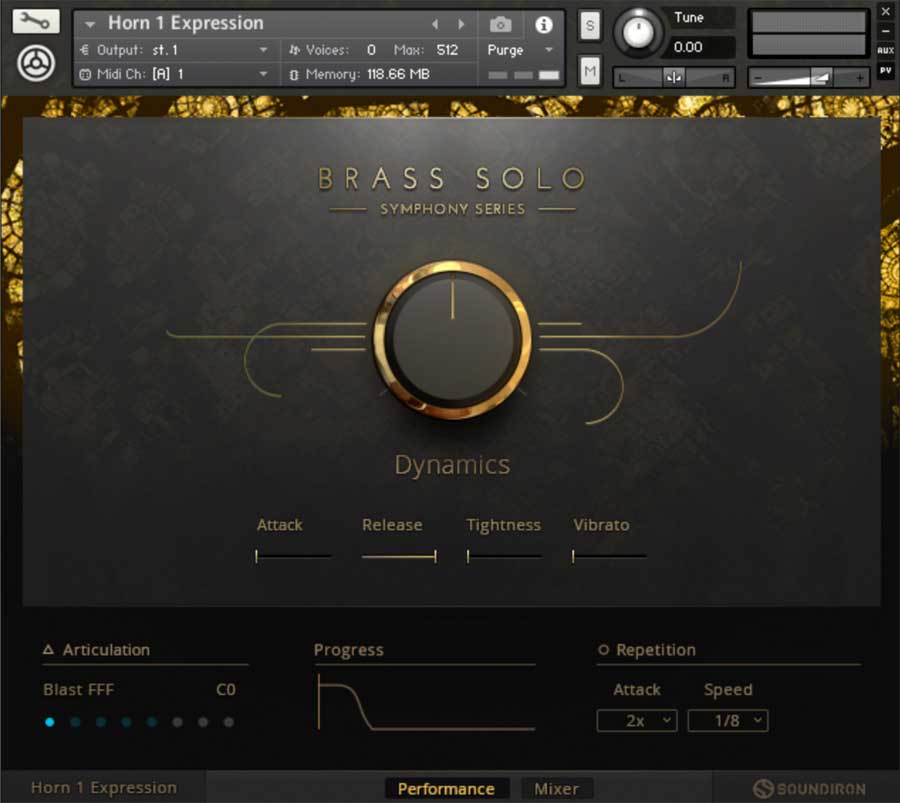Open the Output st. 1 dropdown
This screenshot has width=900, height=803.
tap(174, 50)
